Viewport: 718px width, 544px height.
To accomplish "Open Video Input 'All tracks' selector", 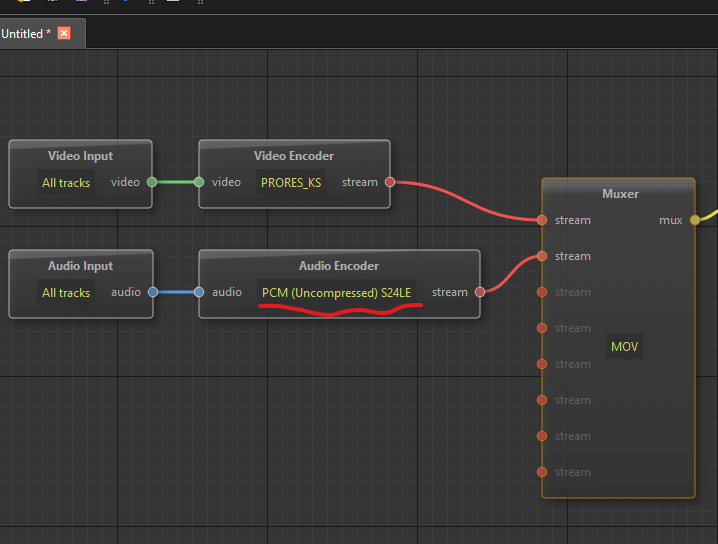I will point(66,183).
